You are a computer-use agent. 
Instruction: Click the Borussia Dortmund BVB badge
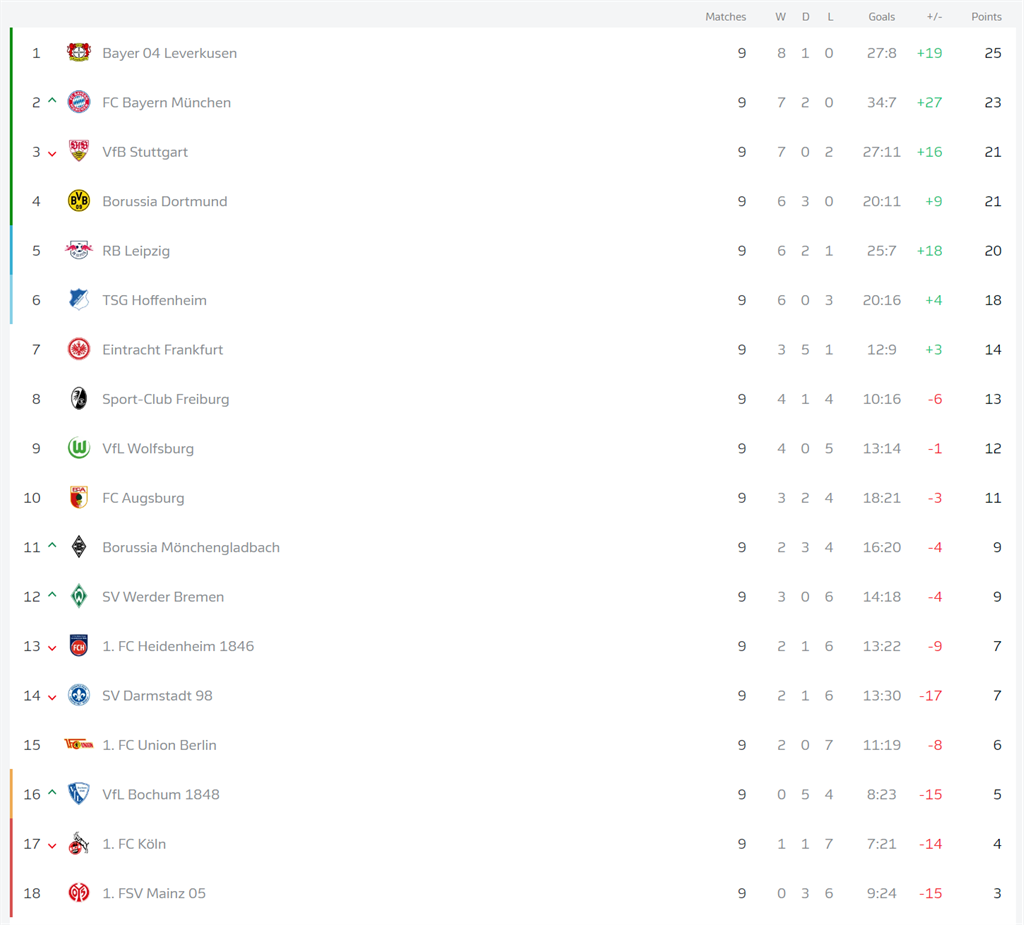click(79, 201)
